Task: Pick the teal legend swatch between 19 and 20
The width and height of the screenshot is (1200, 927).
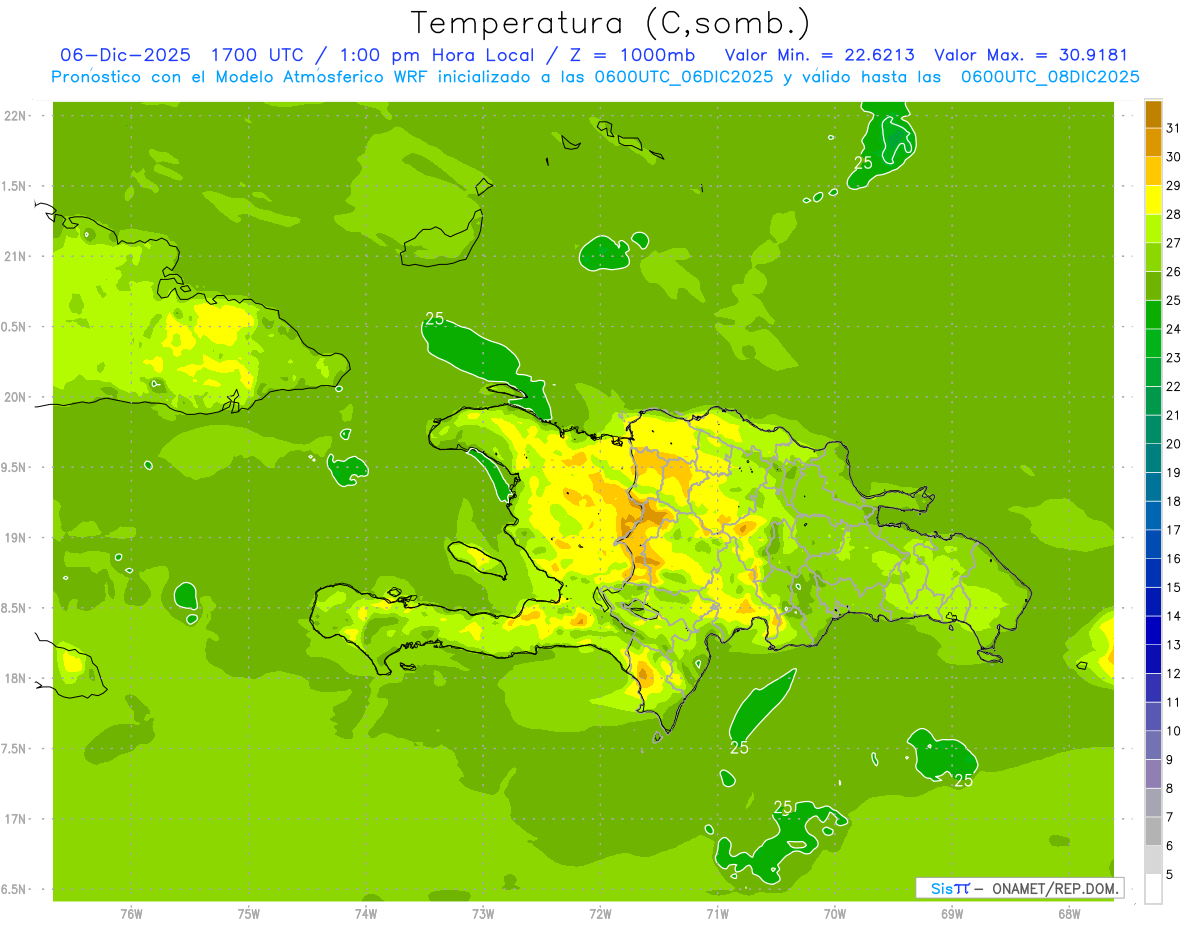Action: (1153, 458)
